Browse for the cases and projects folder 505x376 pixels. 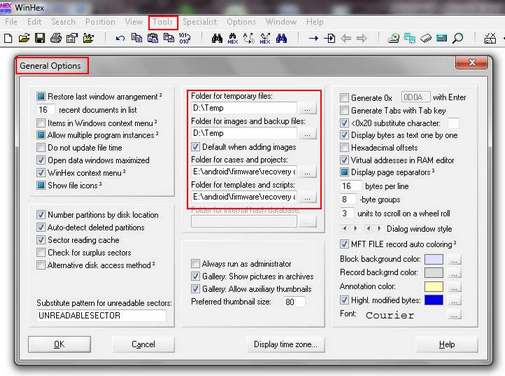308,172
